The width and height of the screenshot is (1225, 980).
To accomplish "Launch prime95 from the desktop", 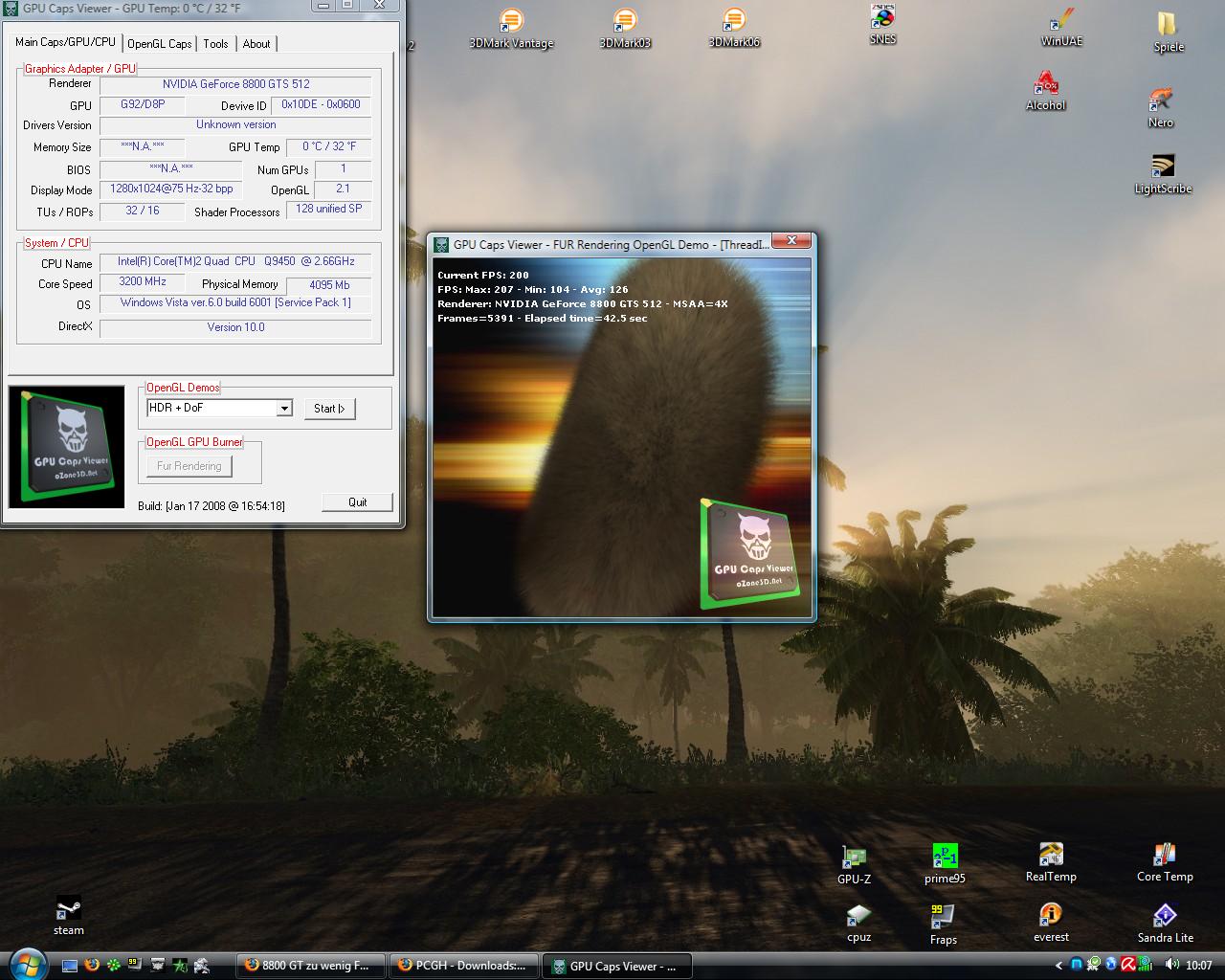I will [945, 863].
